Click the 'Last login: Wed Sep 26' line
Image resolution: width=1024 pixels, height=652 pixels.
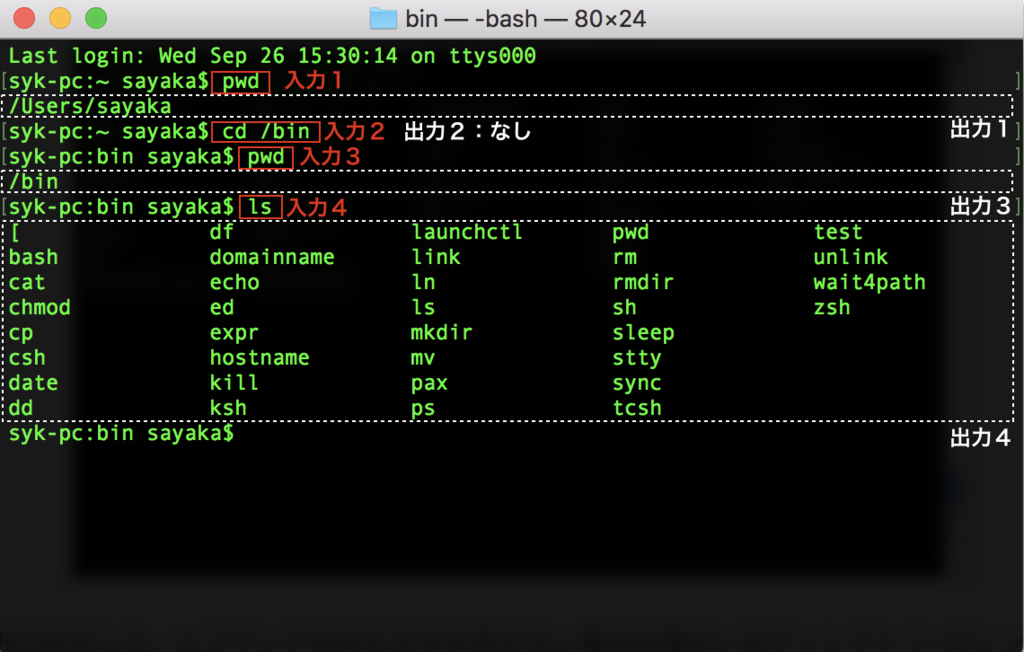click(272, 56)
